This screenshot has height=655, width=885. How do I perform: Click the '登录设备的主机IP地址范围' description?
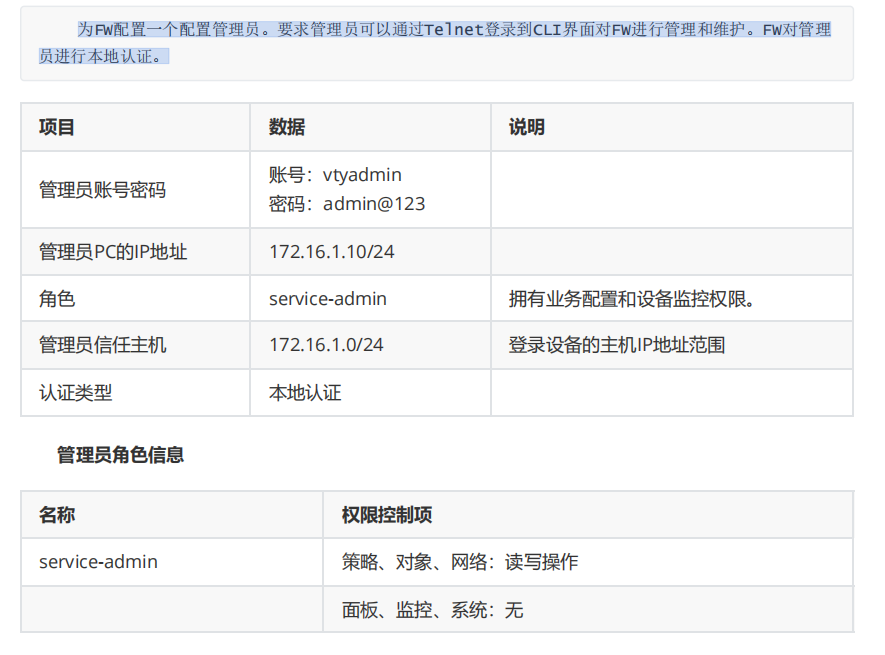tap(617, 345)
